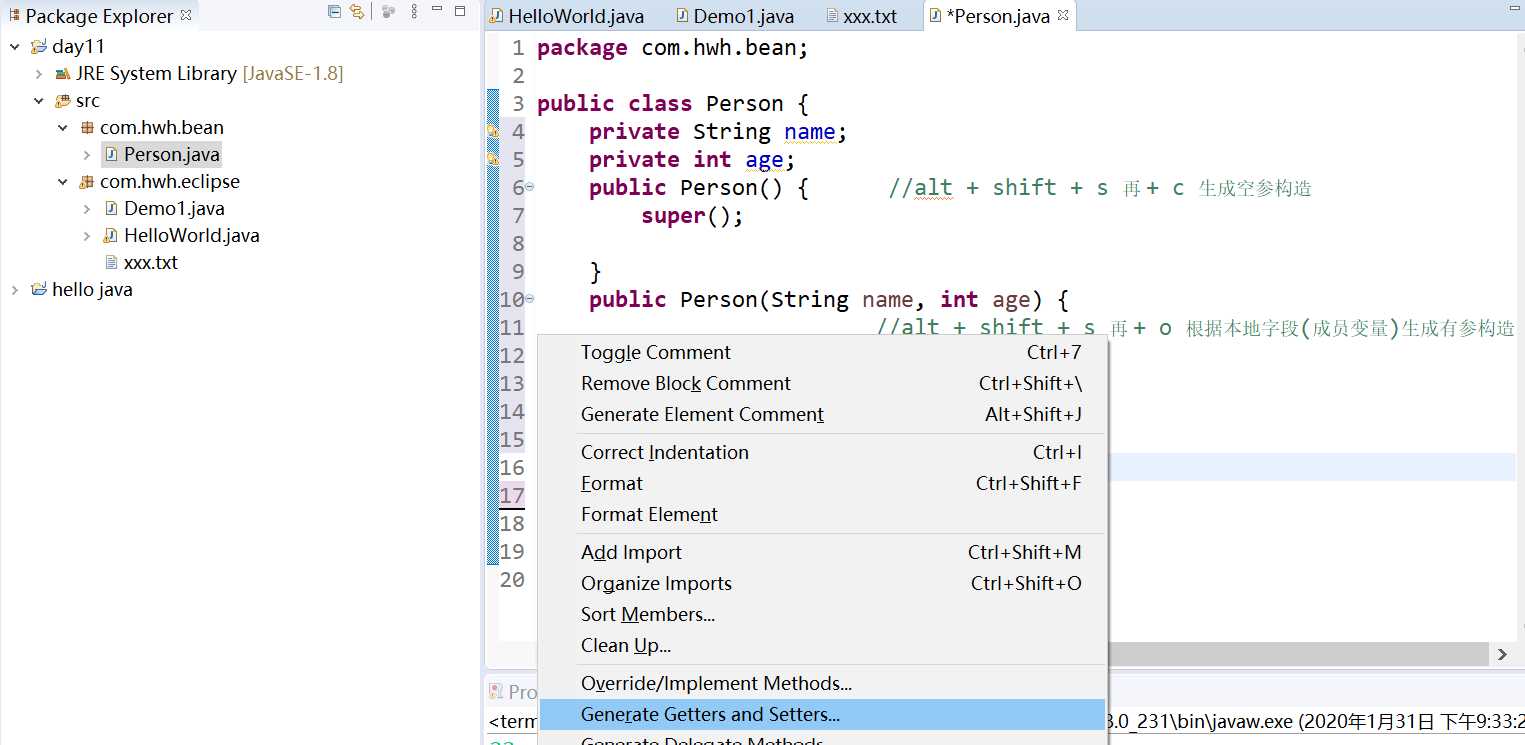Image resolution: width=1525 pixels, height=745 pixels.
Task: Click the com.hwh.bean package icon
Action: click(x=87, y=128)
